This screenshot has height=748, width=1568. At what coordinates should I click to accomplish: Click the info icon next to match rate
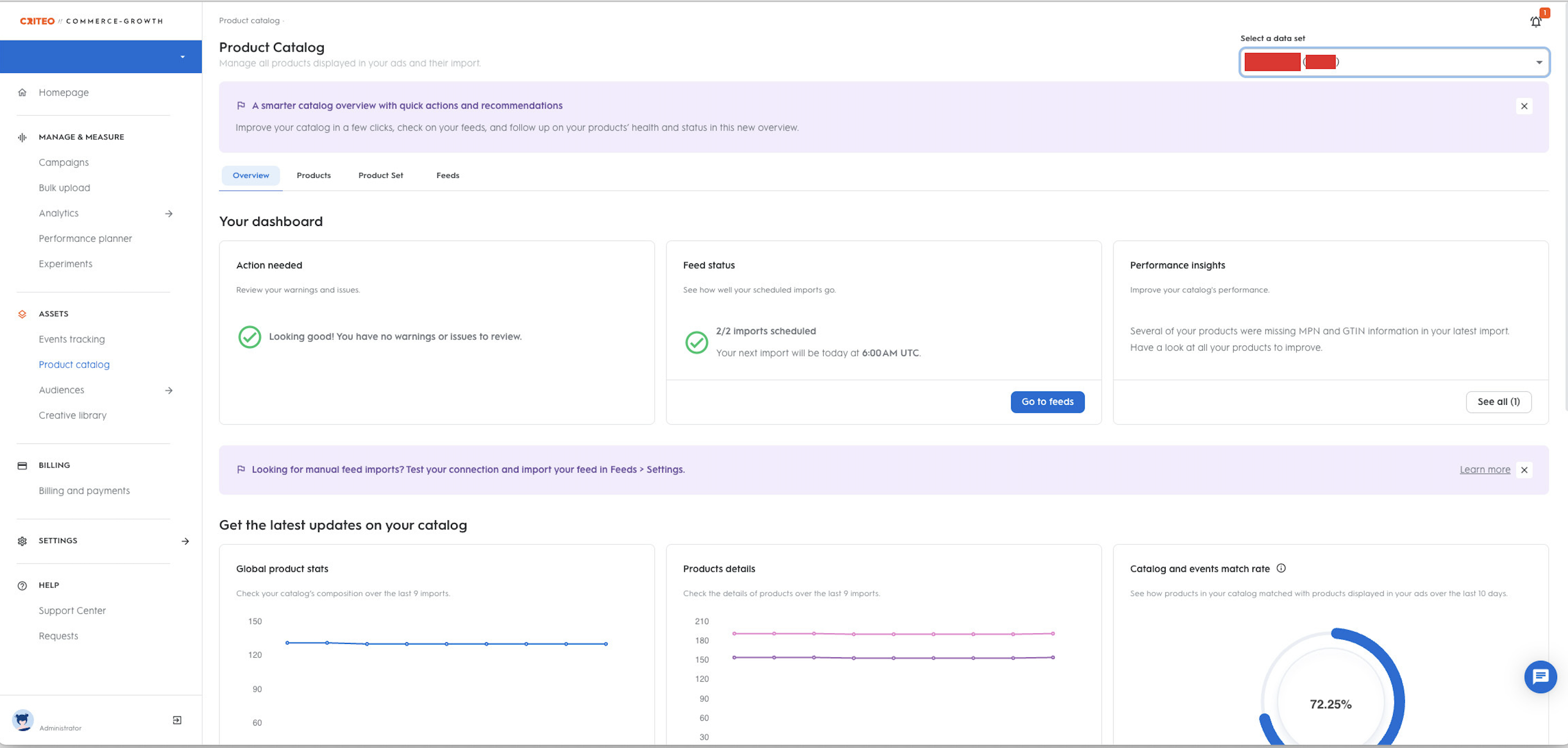coord(1281,568)
